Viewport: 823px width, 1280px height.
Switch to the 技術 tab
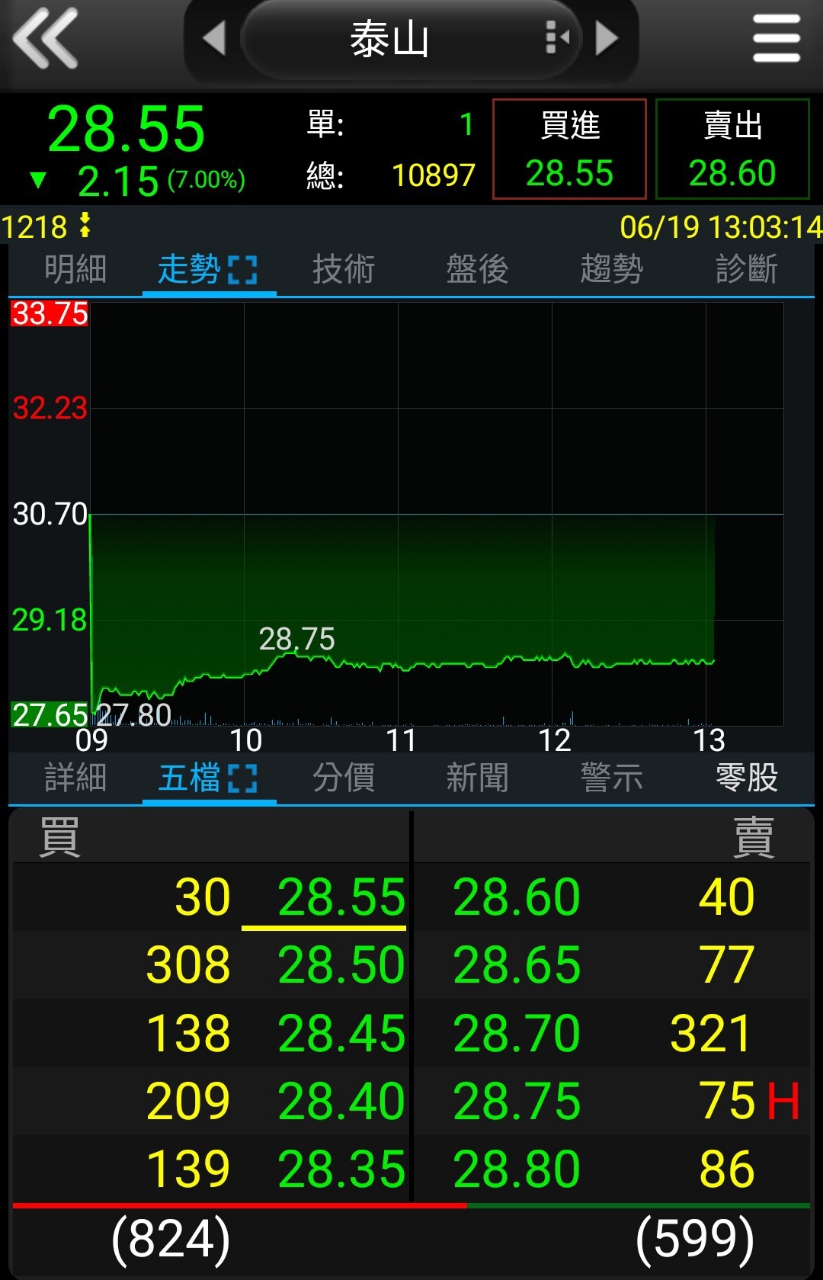(344, 270)
